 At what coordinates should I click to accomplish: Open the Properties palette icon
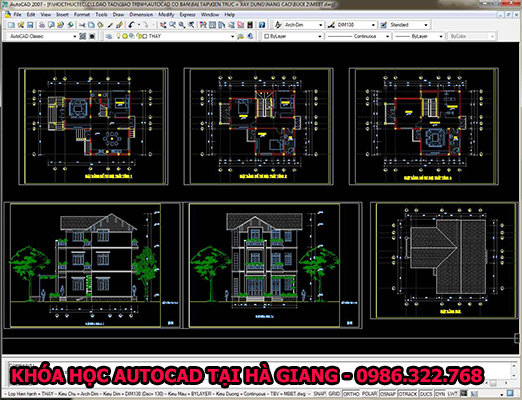(203, 25)
